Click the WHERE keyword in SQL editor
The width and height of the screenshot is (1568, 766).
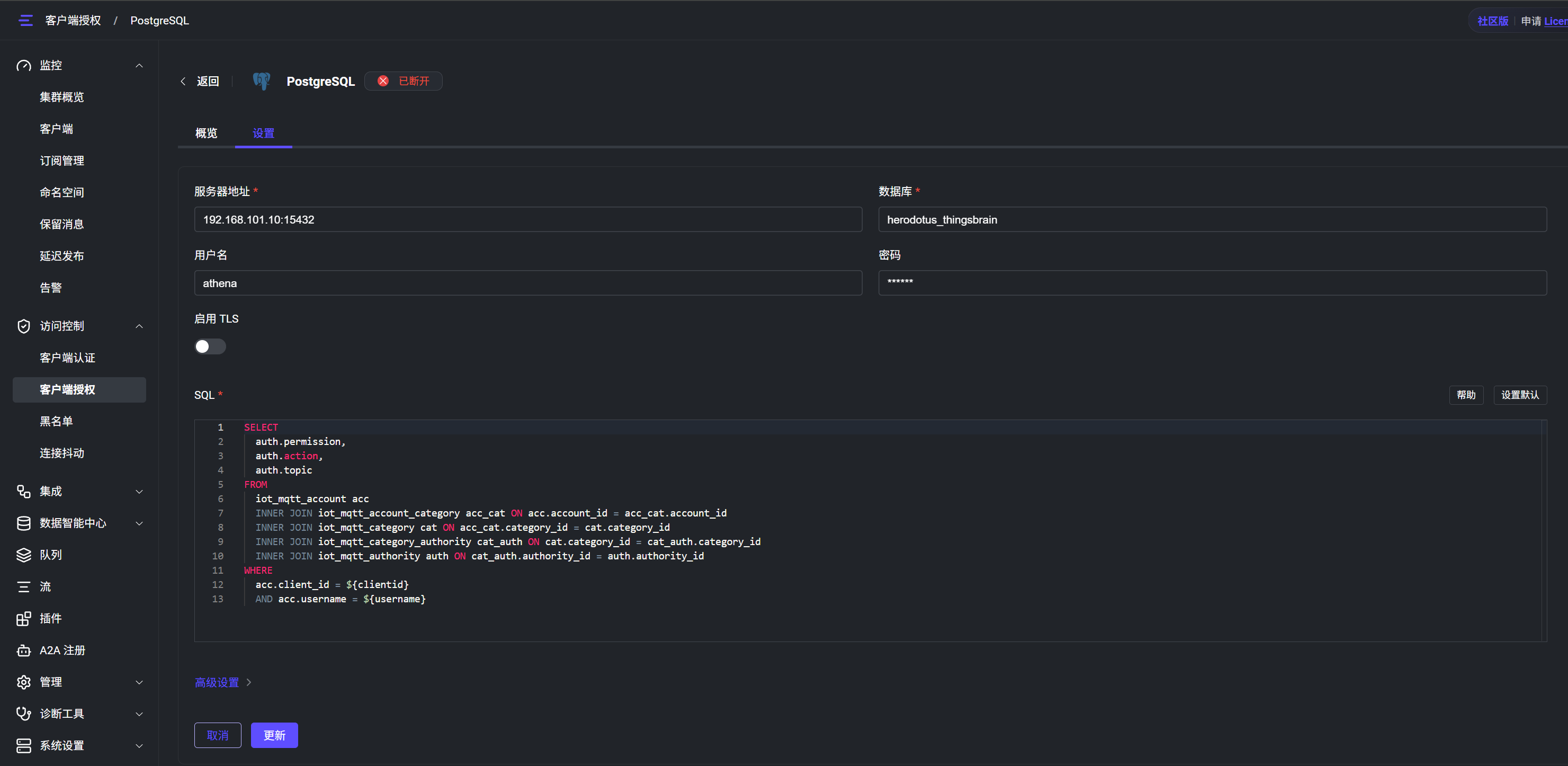click(258, 571)
